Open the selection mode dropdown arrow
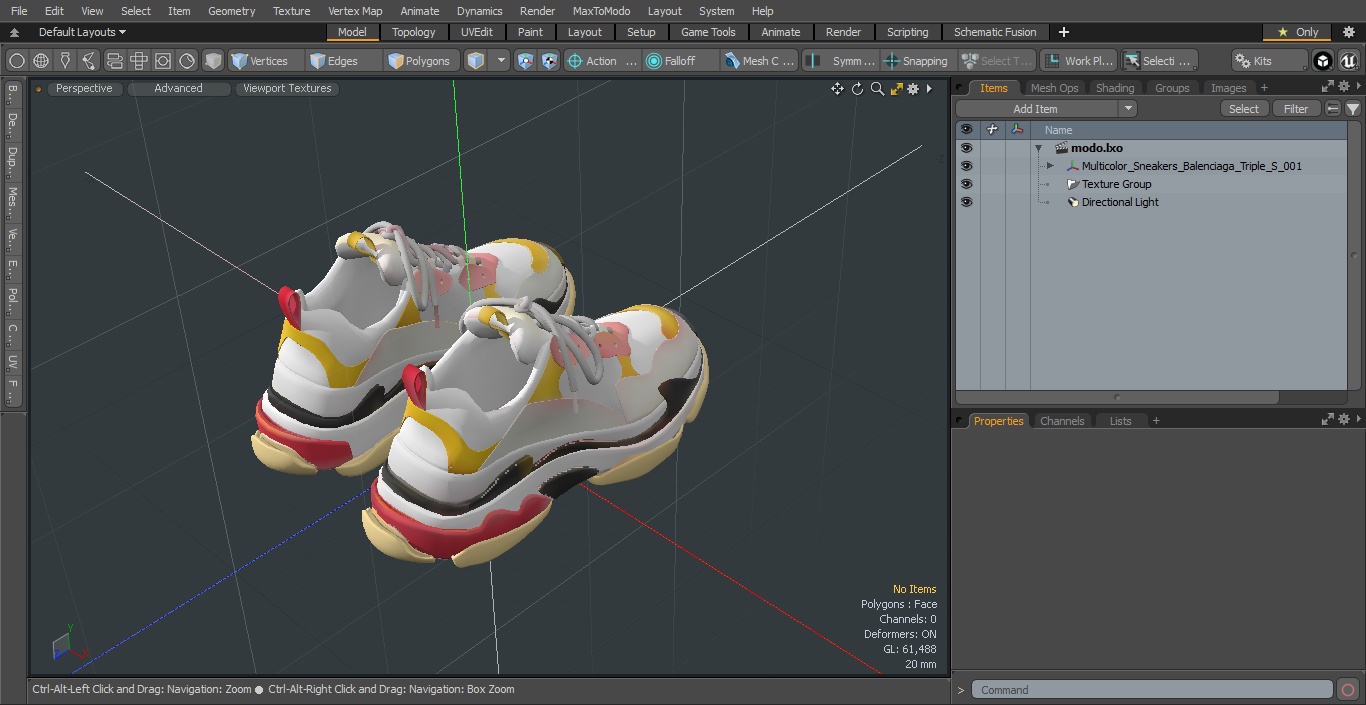 [501, 61]
